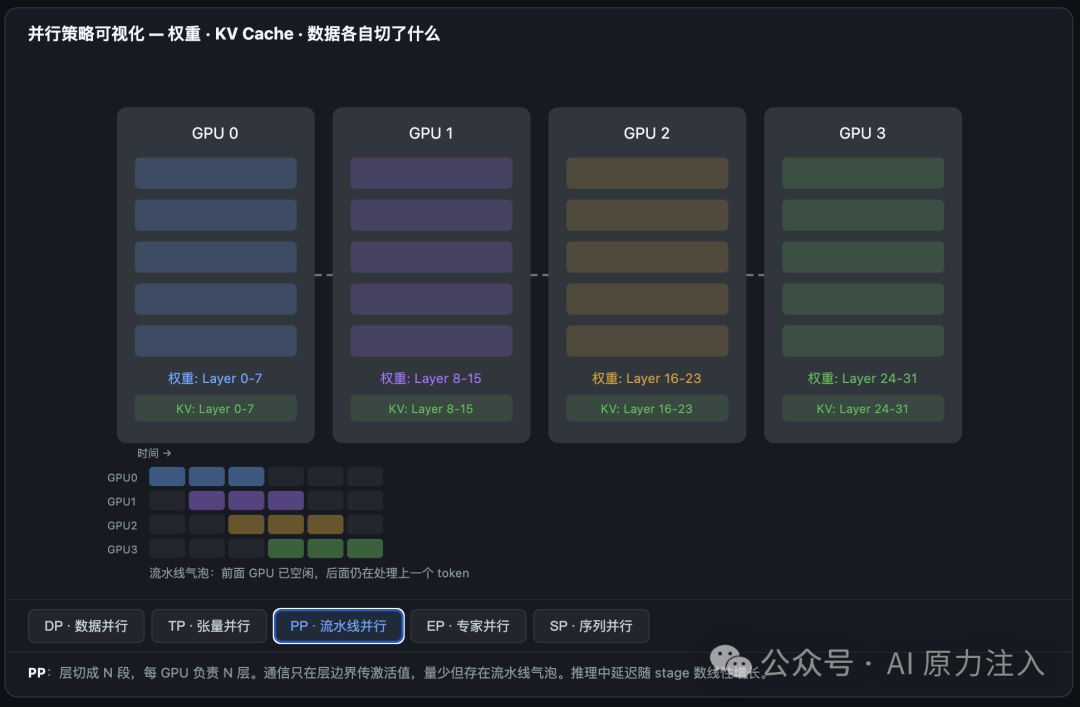The width and height of the screenshot is (1080, 707).
Task: Switch to TP · 张量并行 strategy
Action: tap(209, 626)
